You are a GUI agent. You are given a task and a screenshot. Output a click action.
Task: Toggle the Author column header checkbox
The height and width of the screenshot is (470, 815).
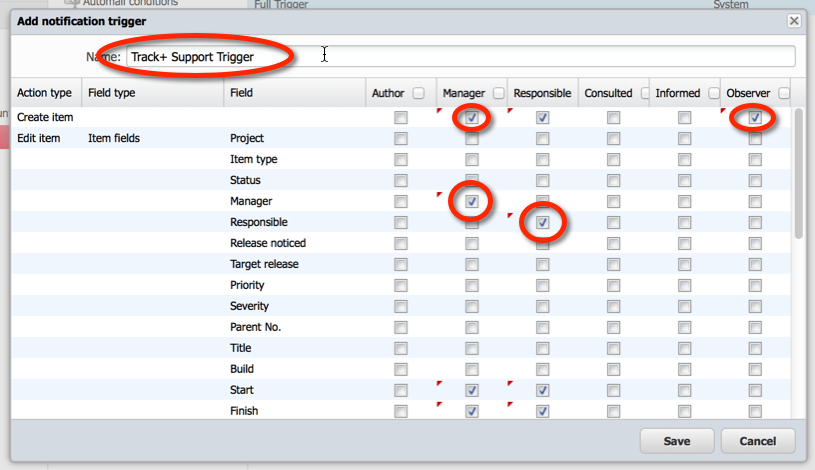point(419,93)
